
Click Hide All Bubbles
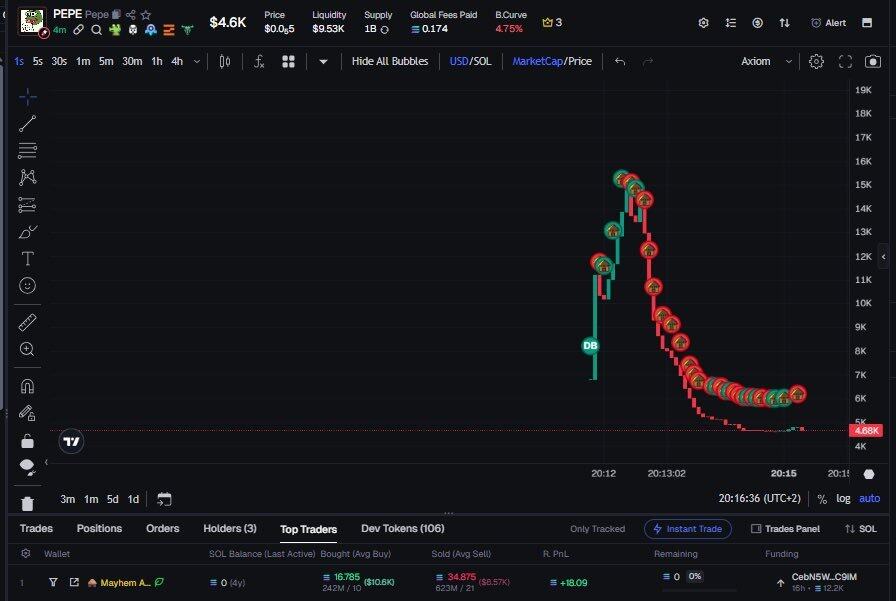389,61
